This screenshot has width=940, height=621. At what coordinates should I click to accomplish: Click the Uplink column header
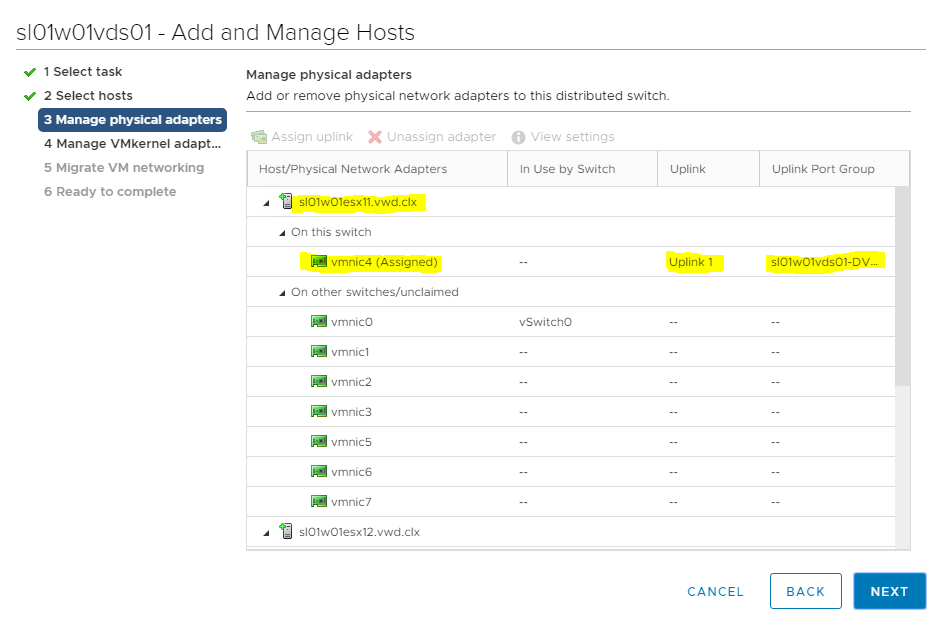[x=709, y=169]
